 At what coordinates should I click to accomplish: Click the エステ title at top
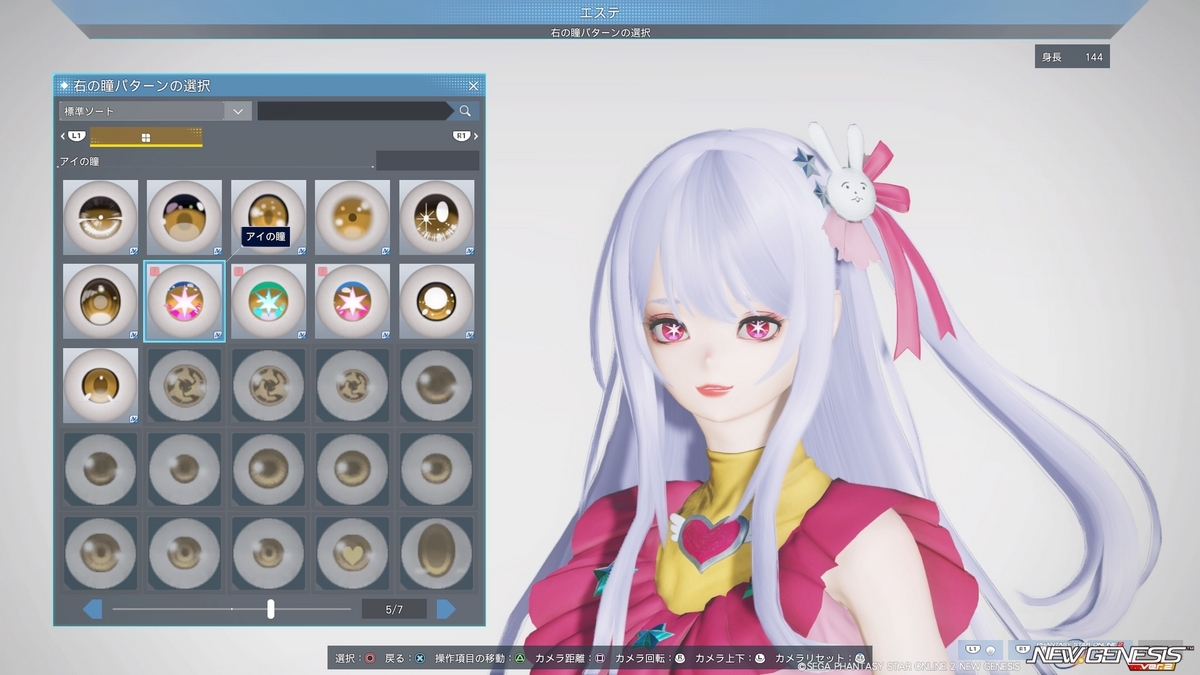point(600,12)
